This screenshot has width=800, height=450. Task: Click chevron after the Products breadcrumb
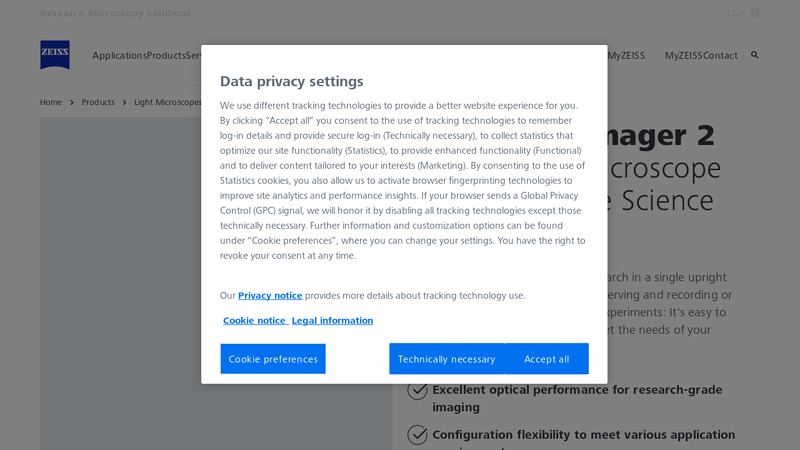(x=125, y=102)
